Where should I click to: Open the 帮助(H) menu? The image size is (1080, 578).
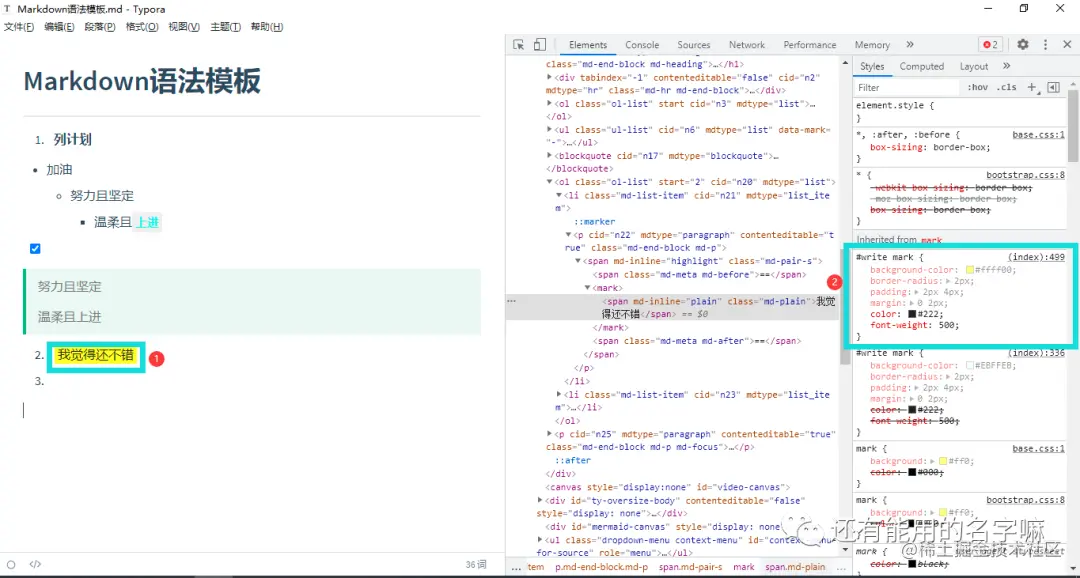point(267,27)
